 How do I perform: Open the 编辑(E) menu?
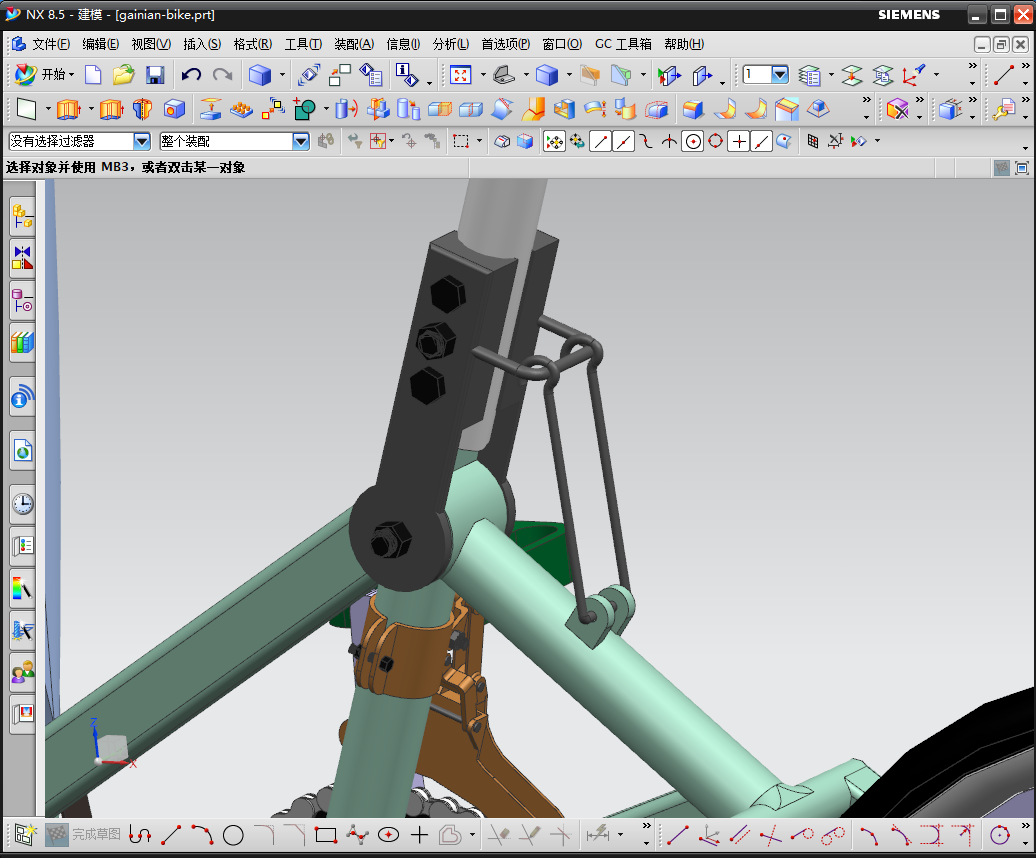(x=100, y=44)
